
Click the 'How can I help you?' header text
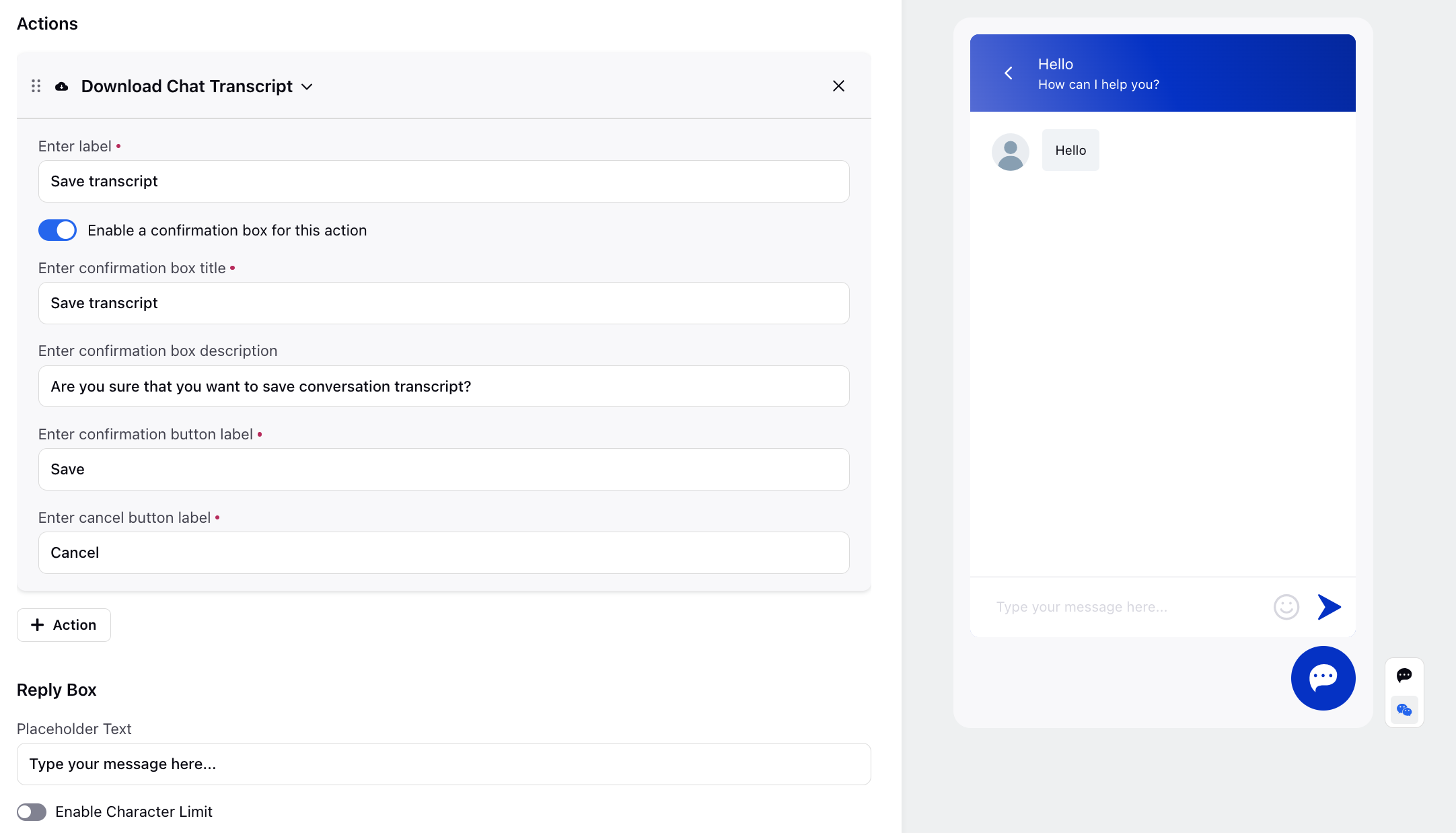tap(1098, 85)
